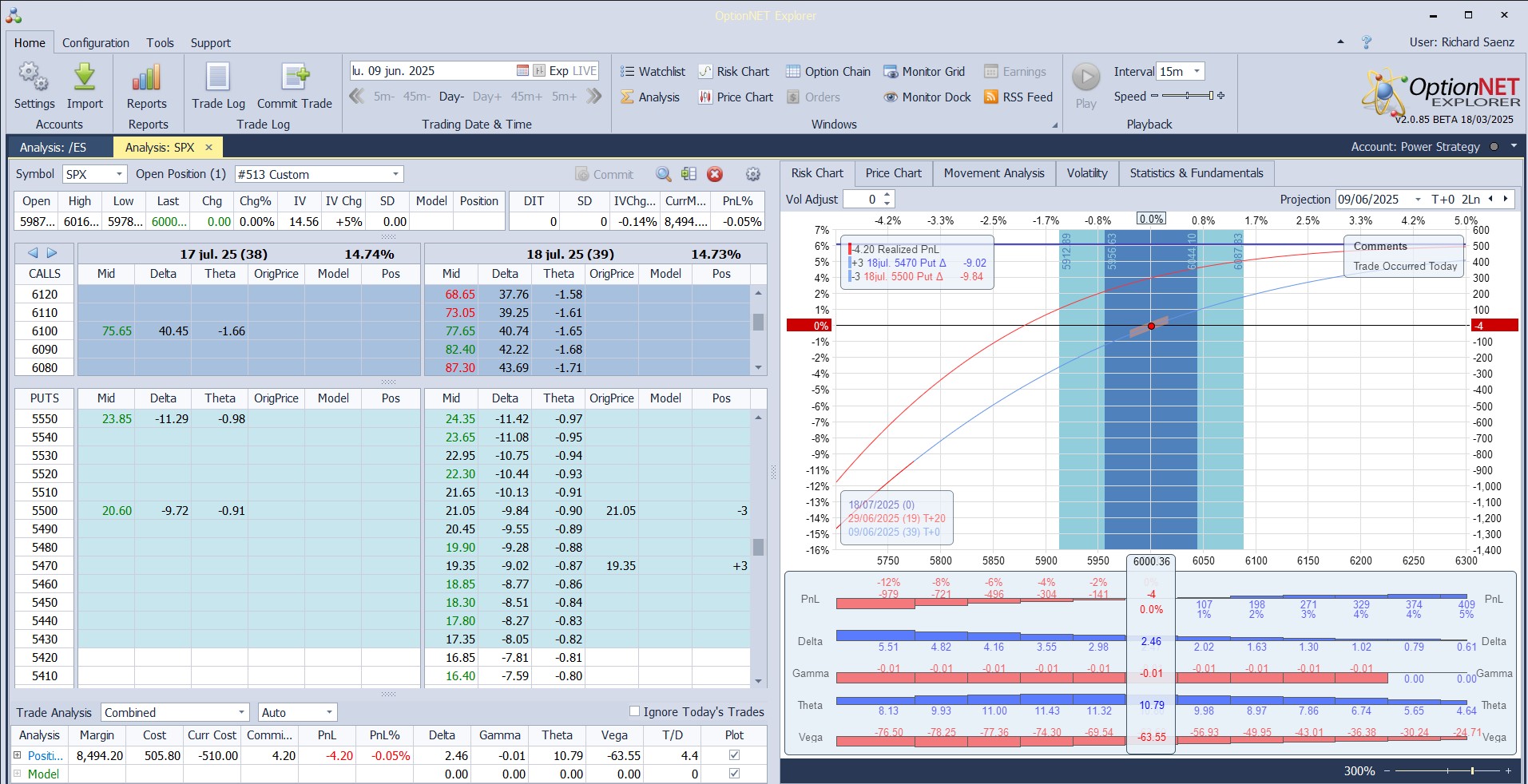Open the Trade Analysis Combined dropdown
1528x784 pixels.
[x=242, y=712]
